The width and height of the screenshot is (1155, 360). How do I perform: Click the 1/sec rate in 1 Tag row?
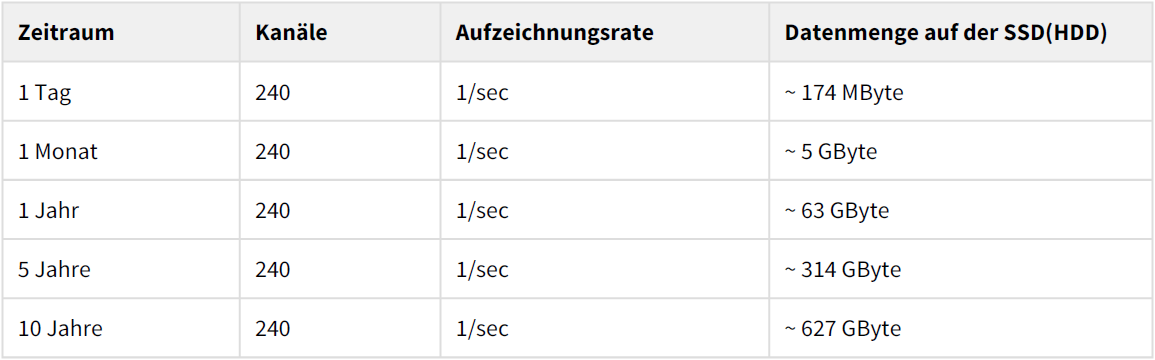click(482, 93)
